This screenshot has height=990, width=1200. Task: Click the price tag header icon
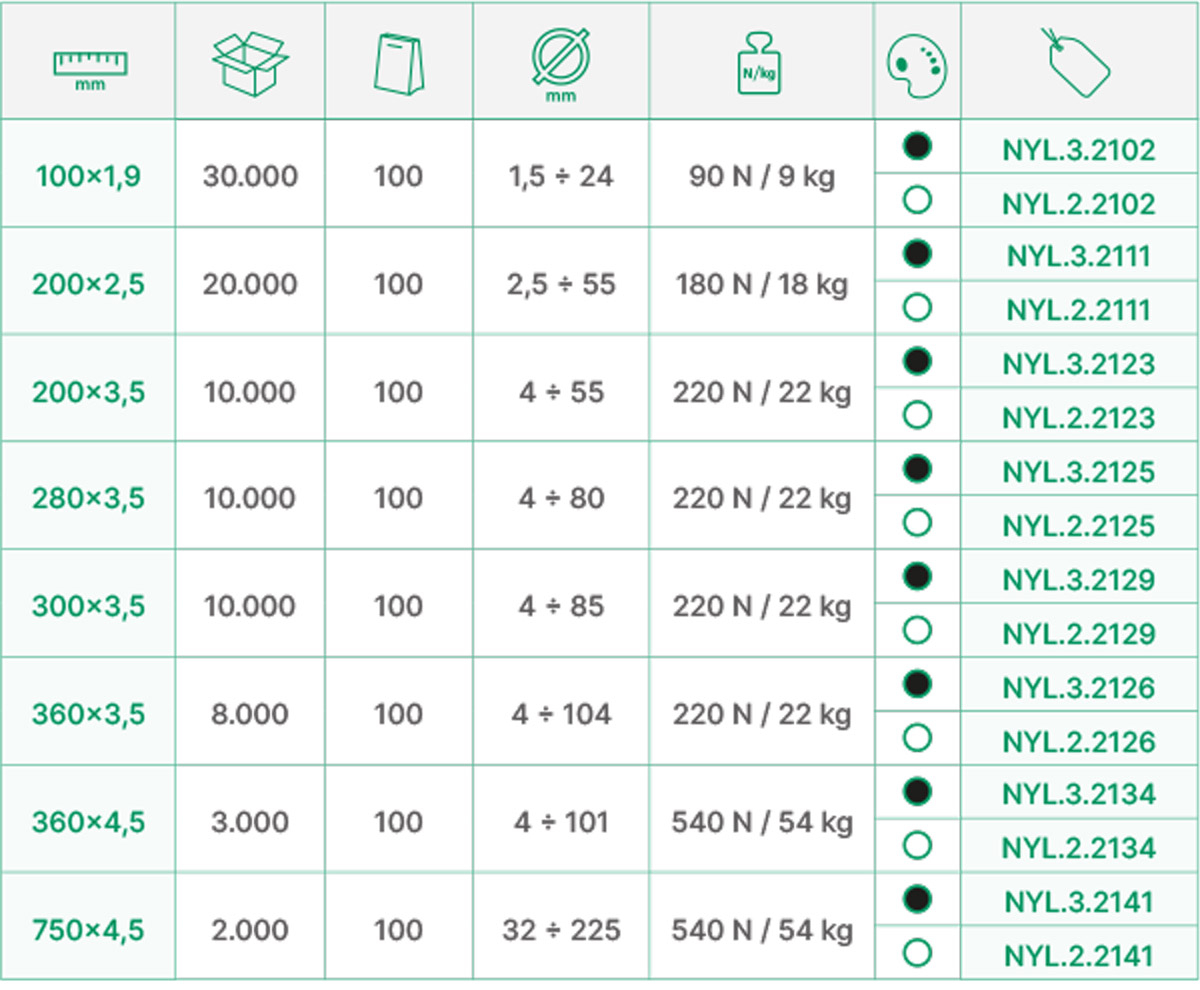click(x=1077, y=63)
